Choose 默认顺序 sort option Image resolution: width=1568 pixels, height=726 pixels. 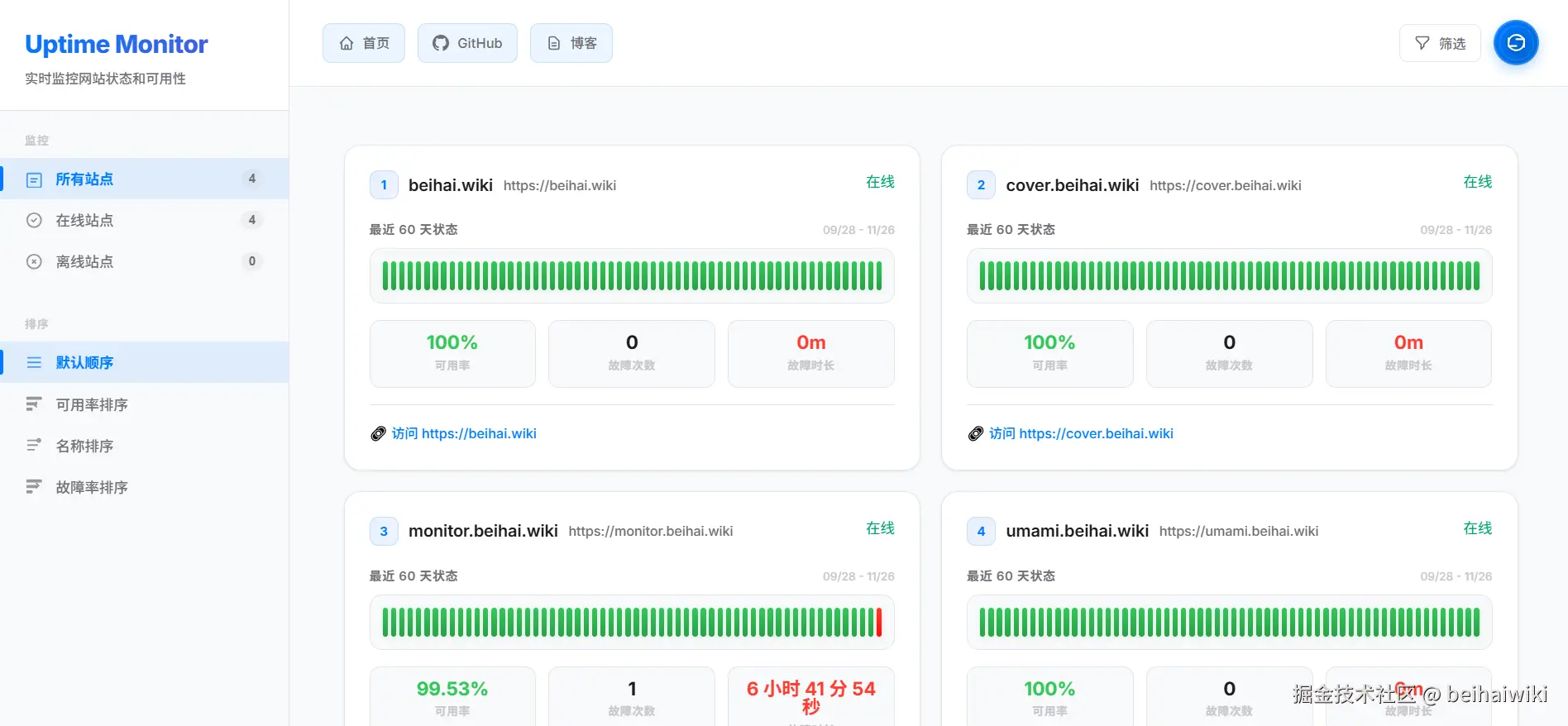(x=145, y=362)
